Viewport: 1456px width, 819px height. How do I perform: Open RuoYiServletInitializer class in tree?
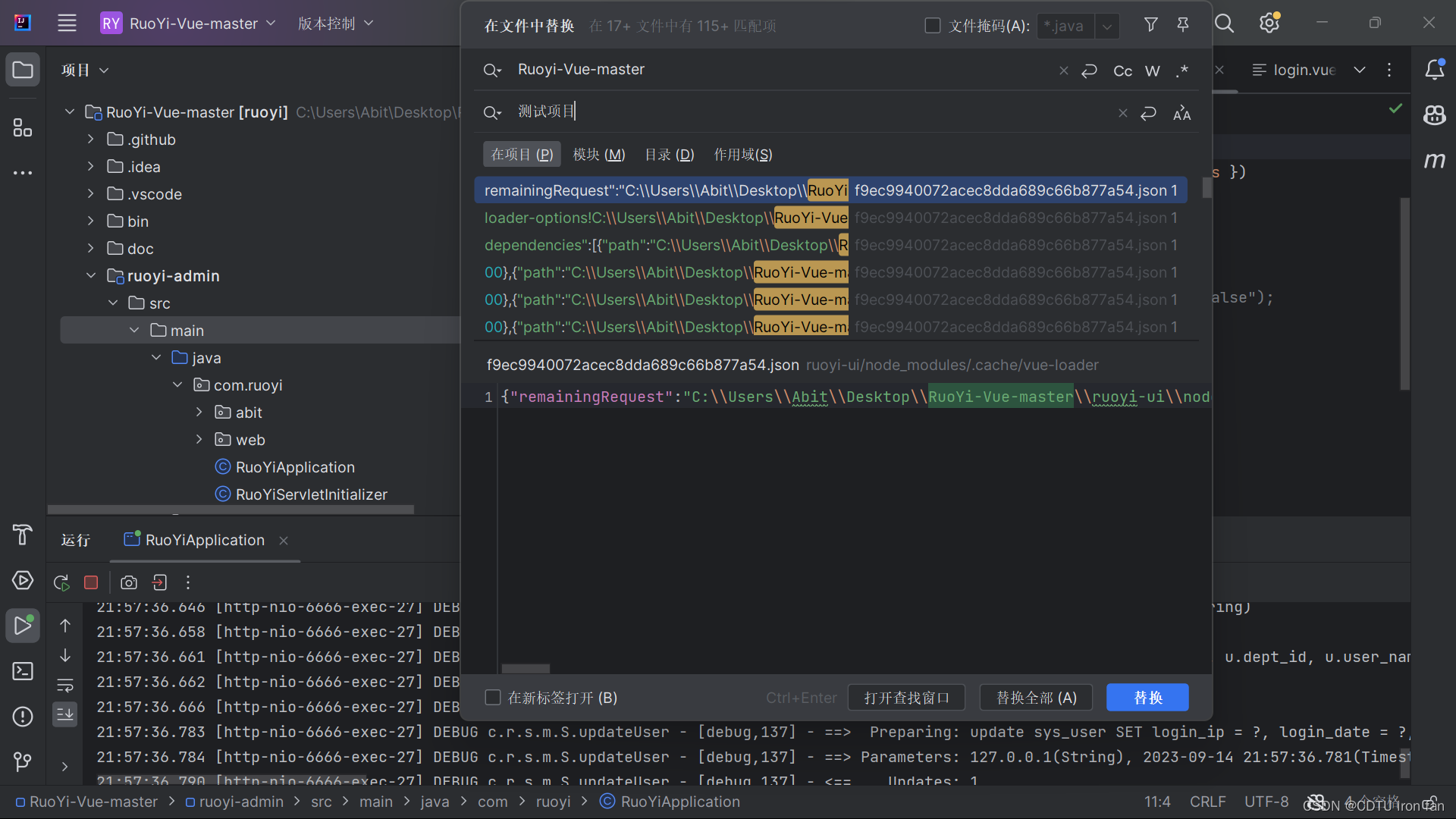click(x=312, y=494)
